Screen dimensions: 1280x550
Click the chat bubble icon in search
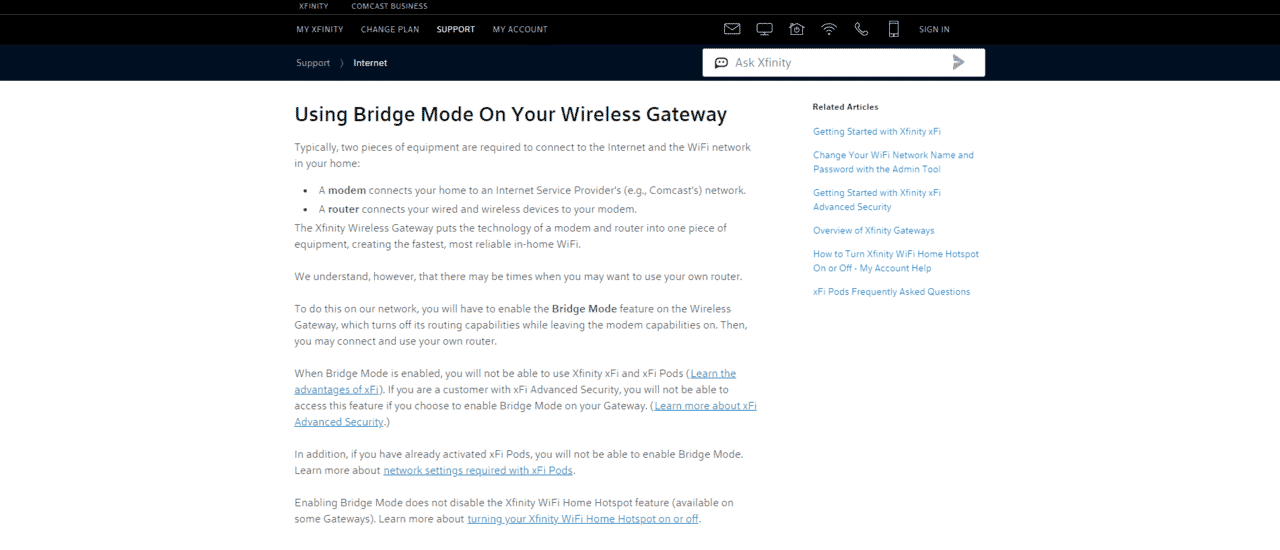[x=721, y=63]
